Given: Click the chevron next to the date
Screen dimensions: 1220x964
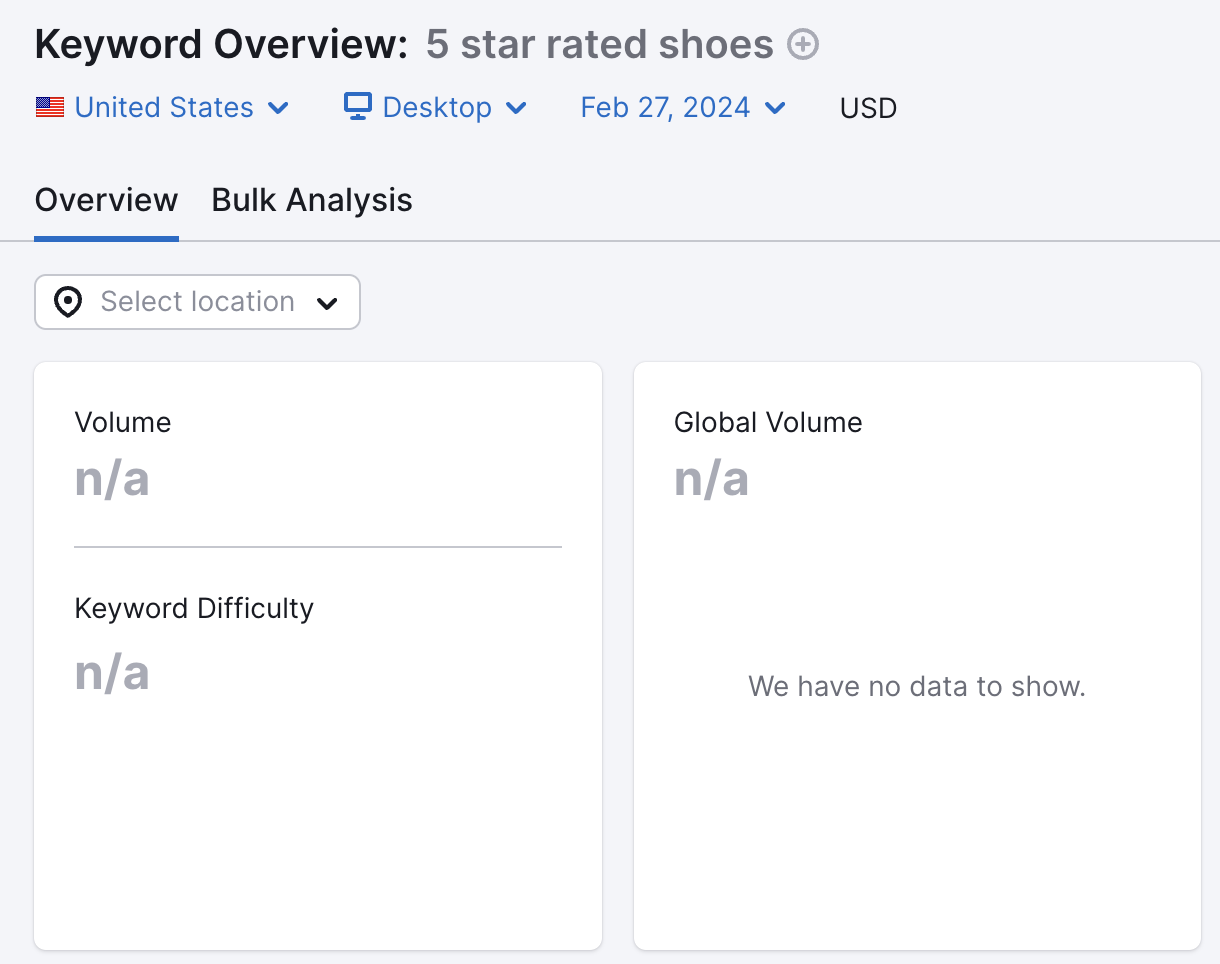Looking at the screenshot, I should point(775,108).
